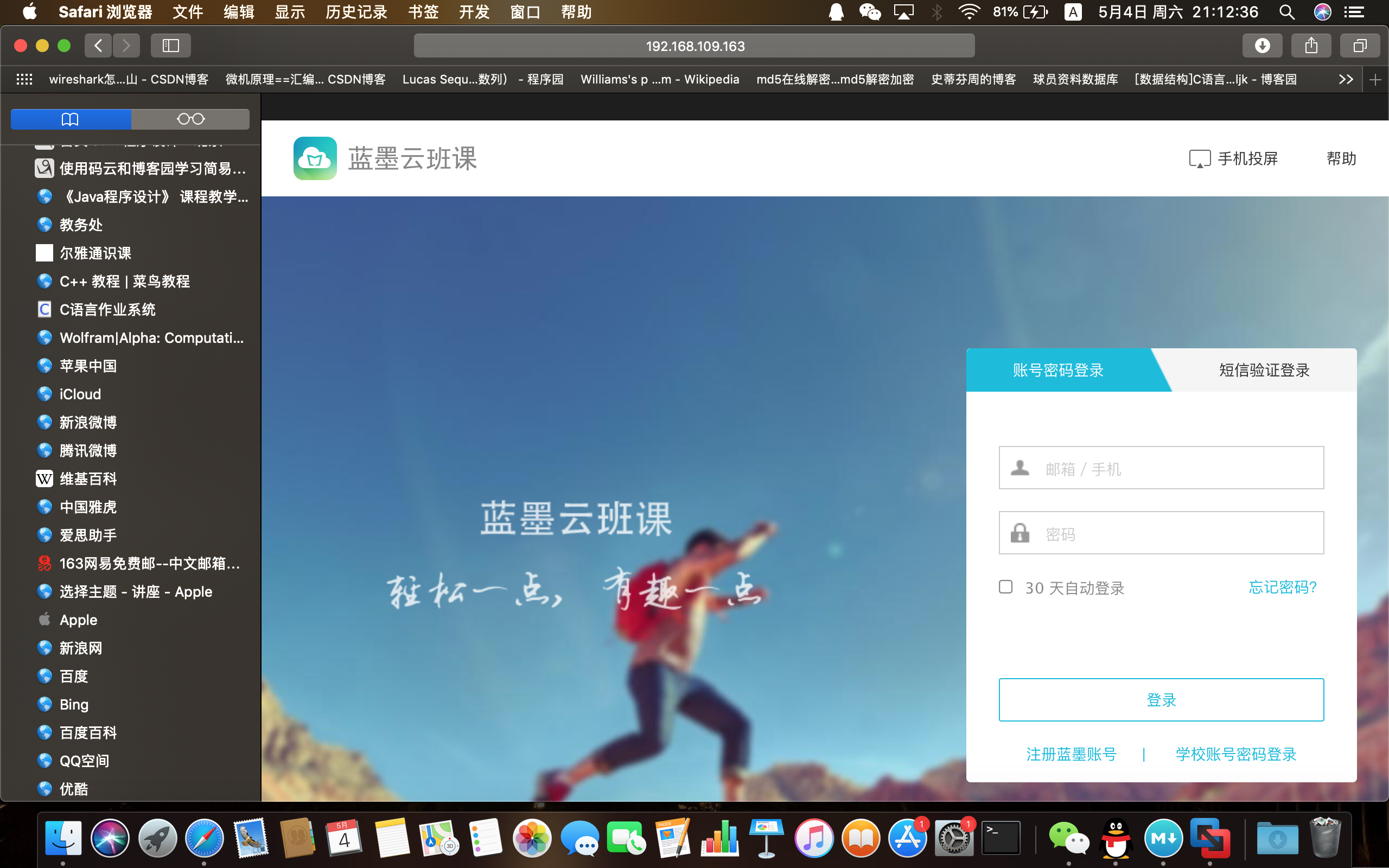Open Launchpad rocket in the Dock
Screen dimensions: 1389x868
click(157, 838)
